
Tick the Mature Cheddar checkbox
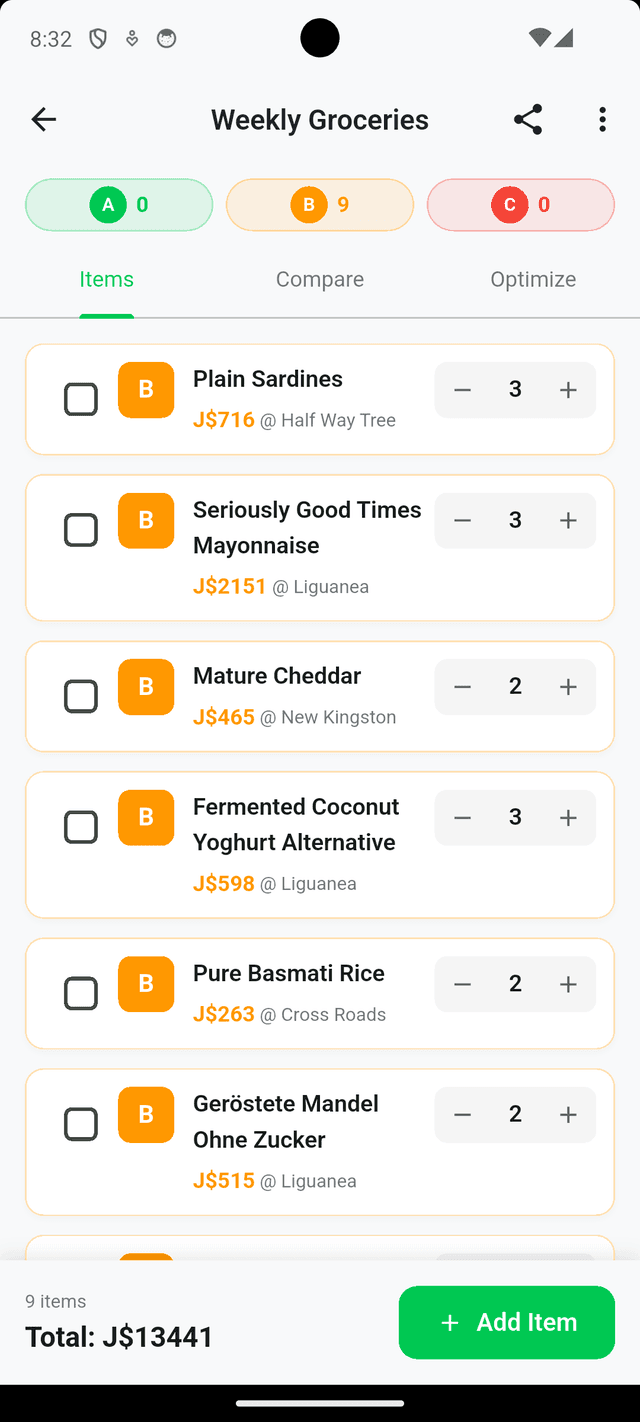(81, 696)
